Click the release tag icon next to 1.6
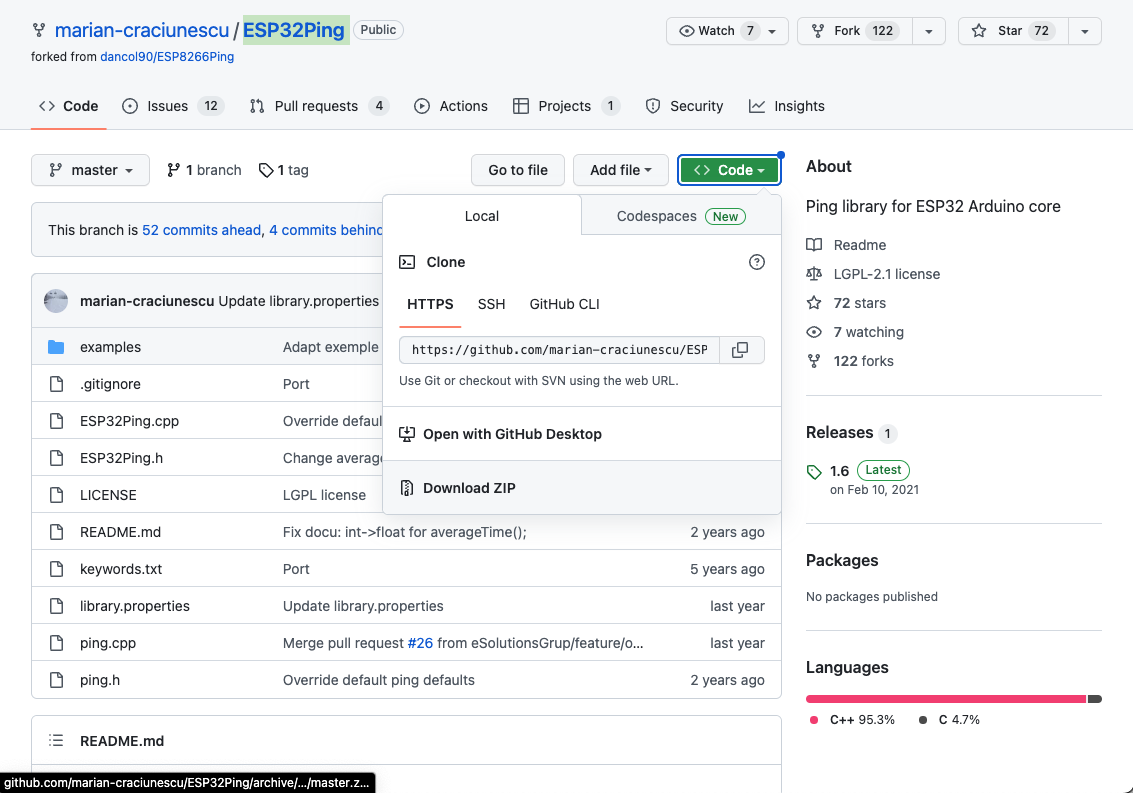Viewport: 1133px width, 793px height. (814, 472)
